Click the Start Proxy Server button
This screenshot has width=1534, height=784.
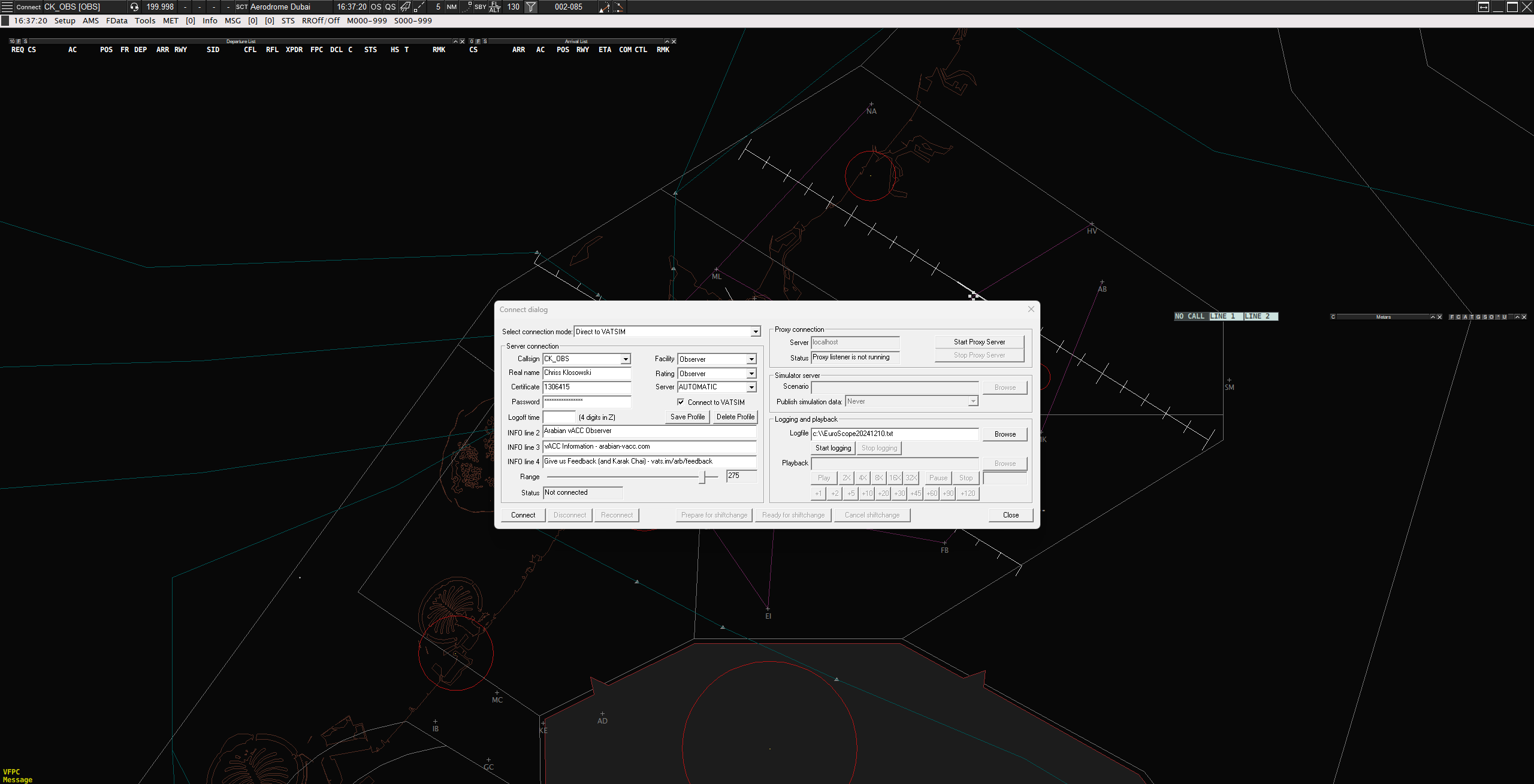click(x=979, y=342)
